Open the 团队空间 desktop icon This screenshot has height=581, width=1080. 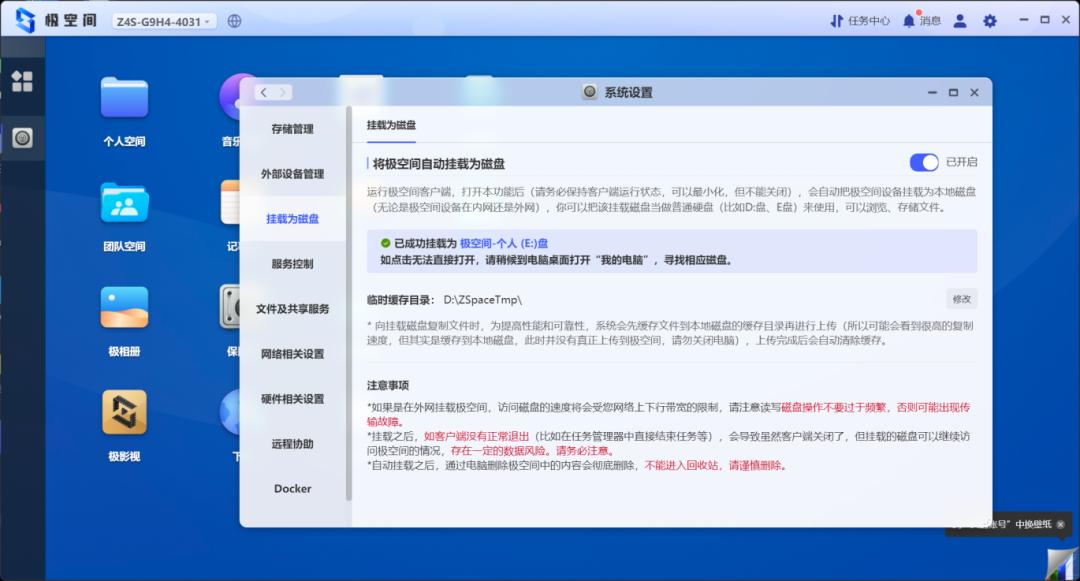coord(124,203)
